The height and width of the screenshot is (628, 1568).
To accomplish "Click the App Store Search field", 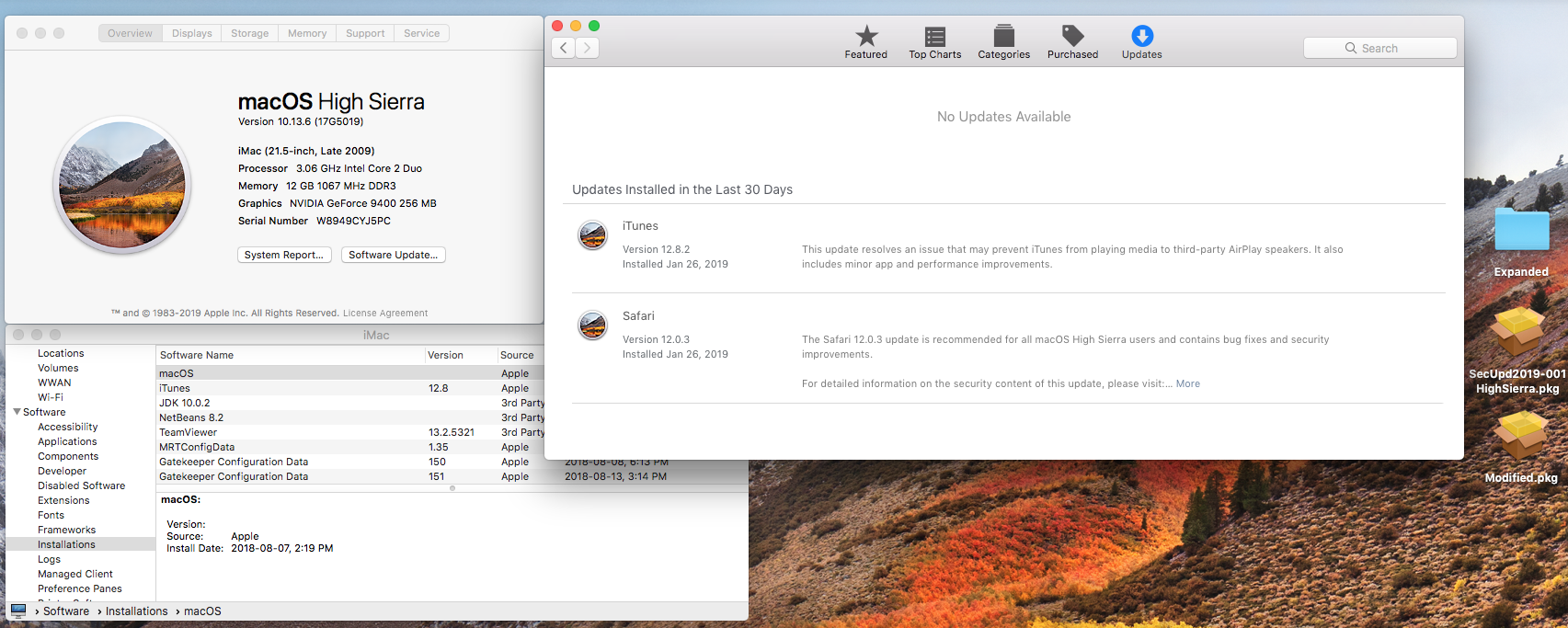I will (1379, 48).
